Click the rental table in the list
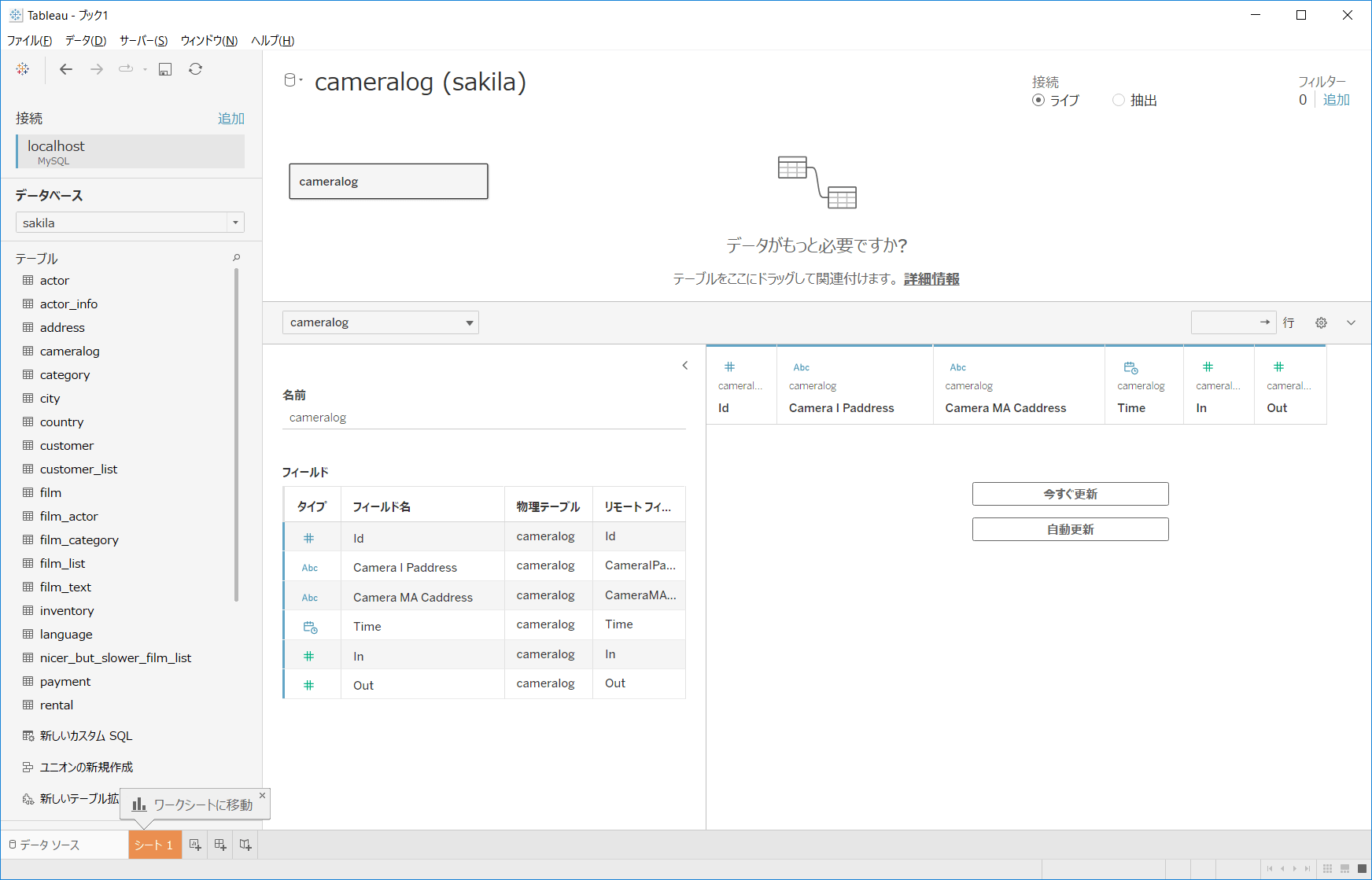The height and width of the screenshot is (880, 1372). (x=57, y=705)
